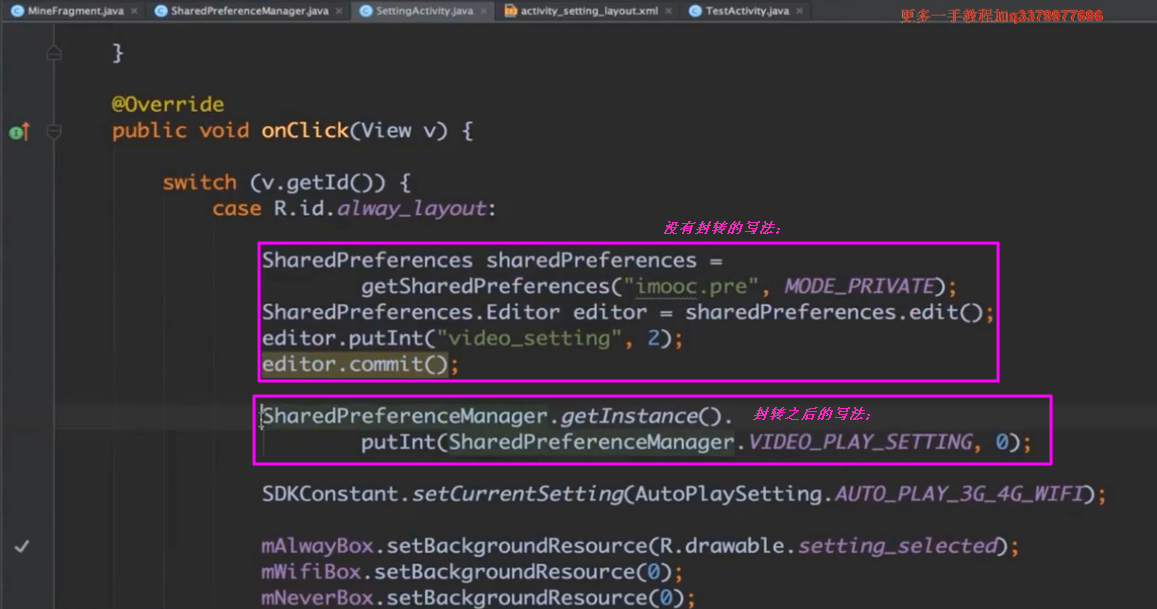The height and width of the screenshot is (609, 1157).
Task: Select the SettingActivity.java tab
Action: [424, 11]
